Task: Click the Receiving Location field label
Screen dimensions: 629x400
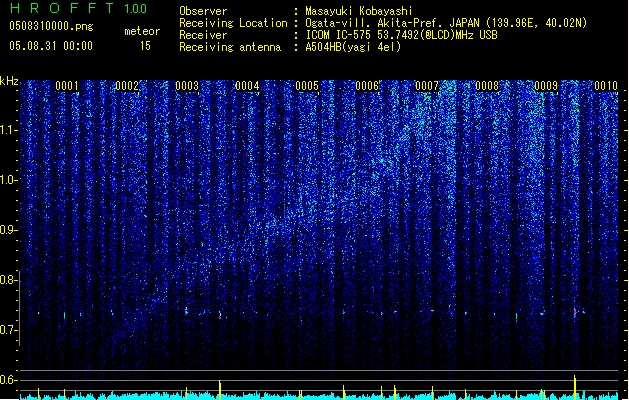Action: click(x=233, y=23)
